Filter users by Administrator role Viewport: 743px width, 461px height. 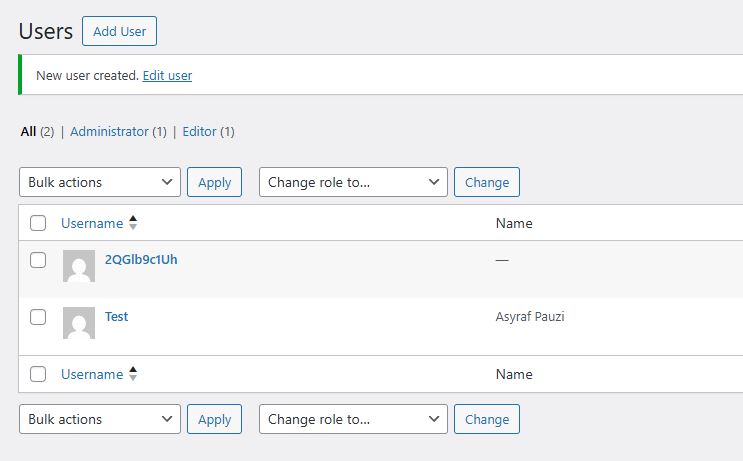tap(109, 131)
